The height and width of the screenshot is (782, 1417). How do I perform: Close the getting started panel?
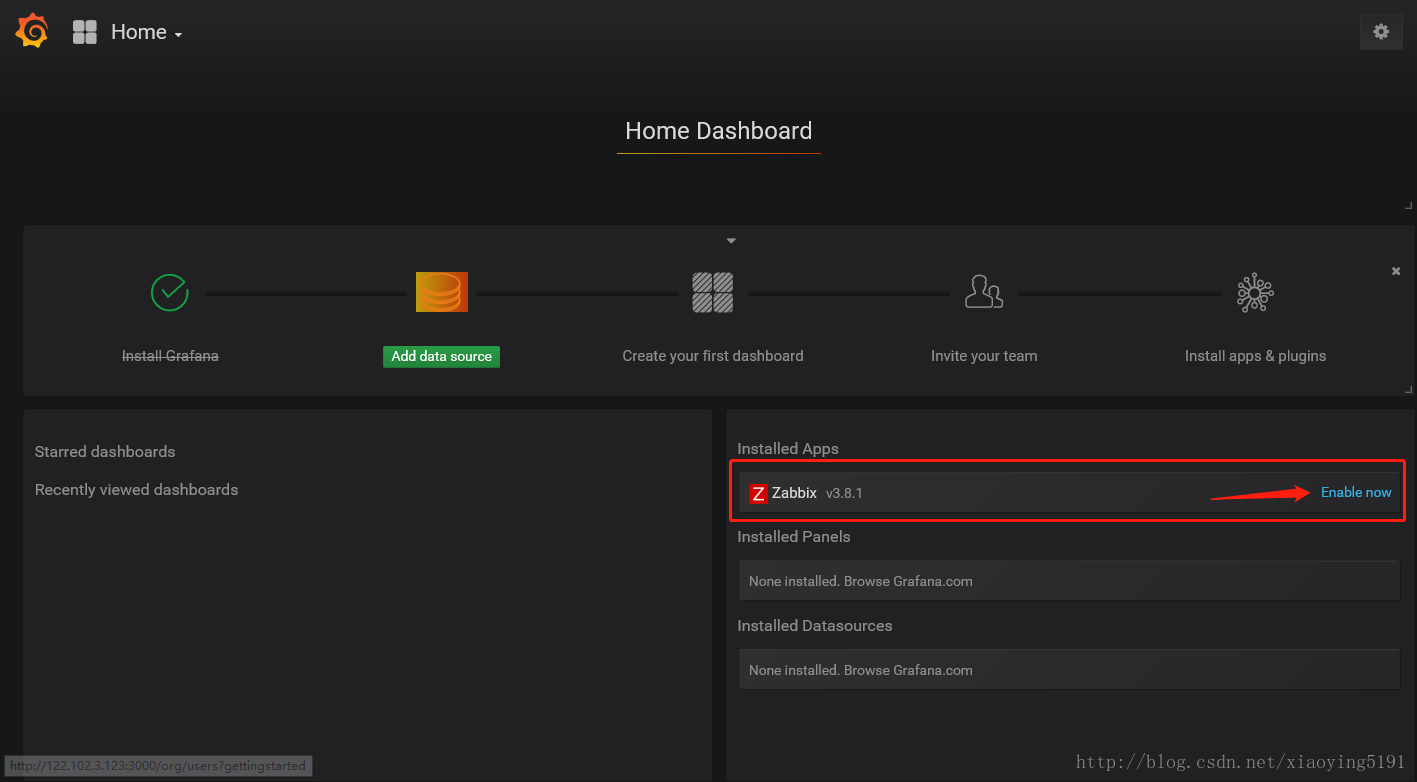(x=1396, y=271)
